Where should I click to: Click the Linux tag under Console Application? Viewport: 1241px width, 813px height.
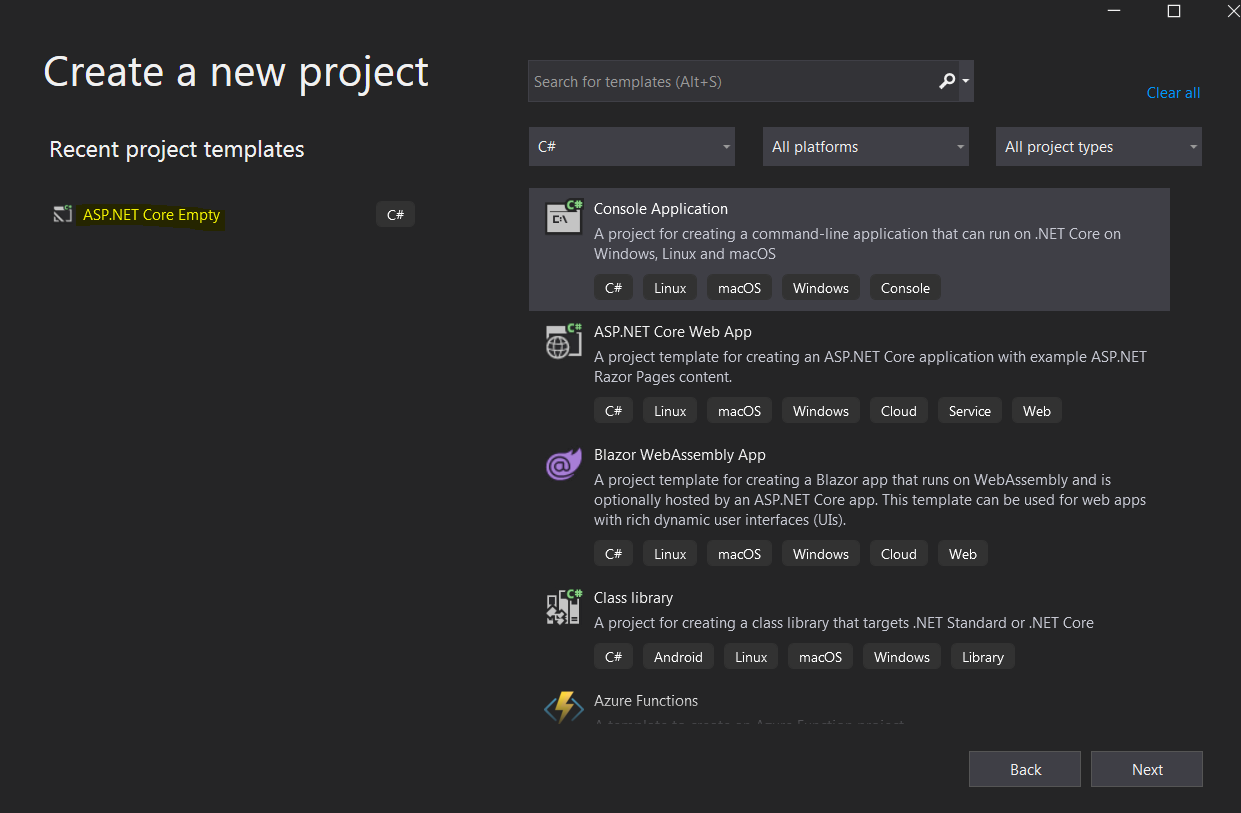pos(670,288)
